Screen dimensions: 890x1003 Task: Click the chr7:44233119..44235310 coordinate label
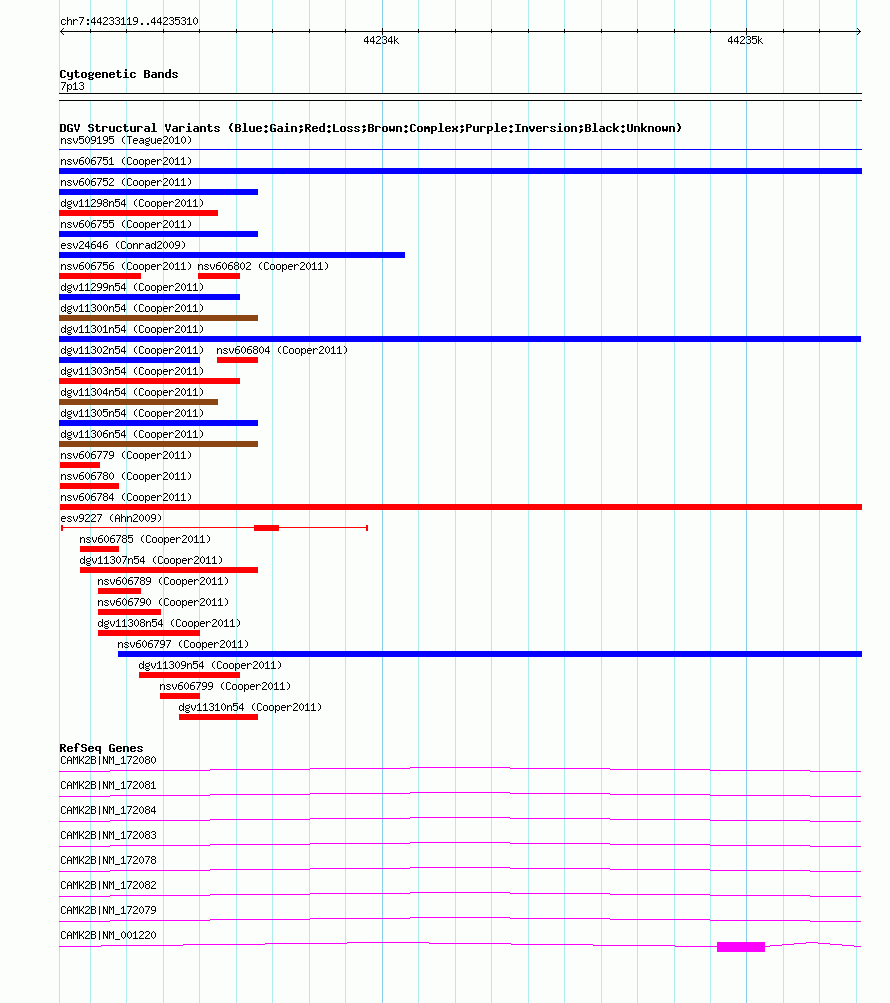(x=129, y=21)
